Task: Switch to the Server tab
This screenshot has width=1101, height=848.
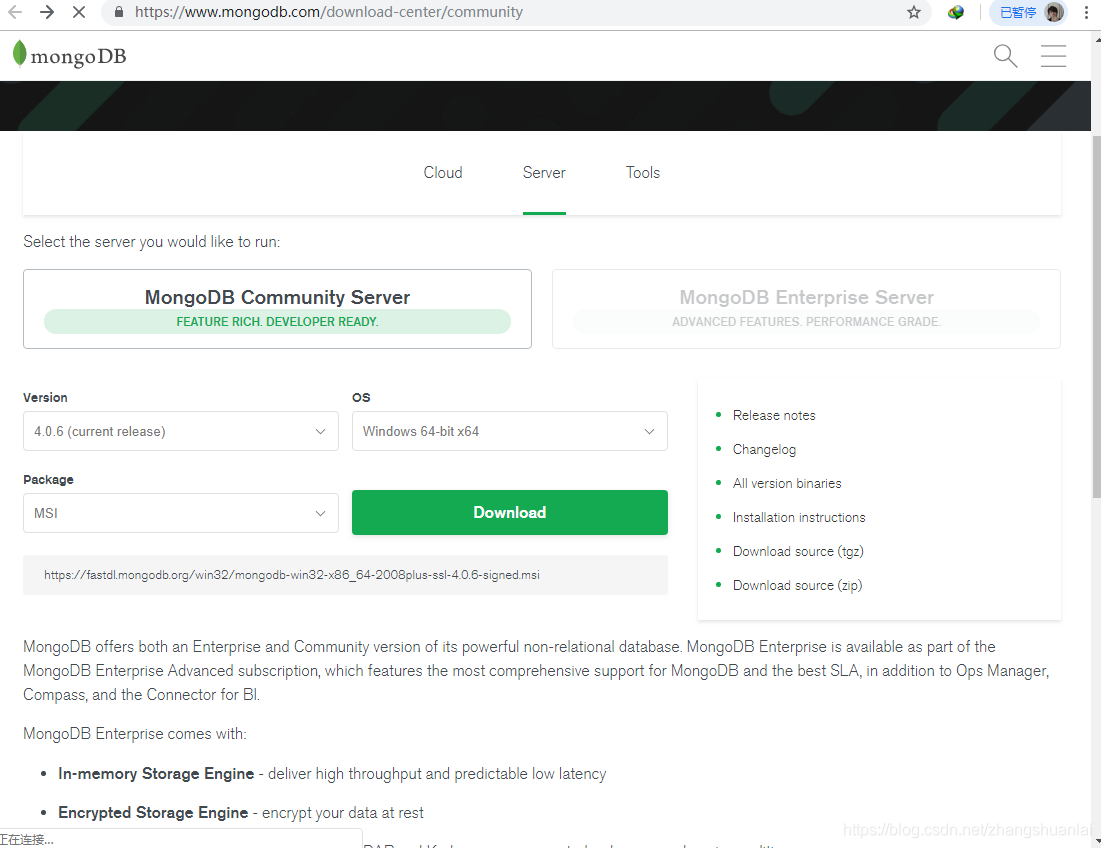Action: 544,173
